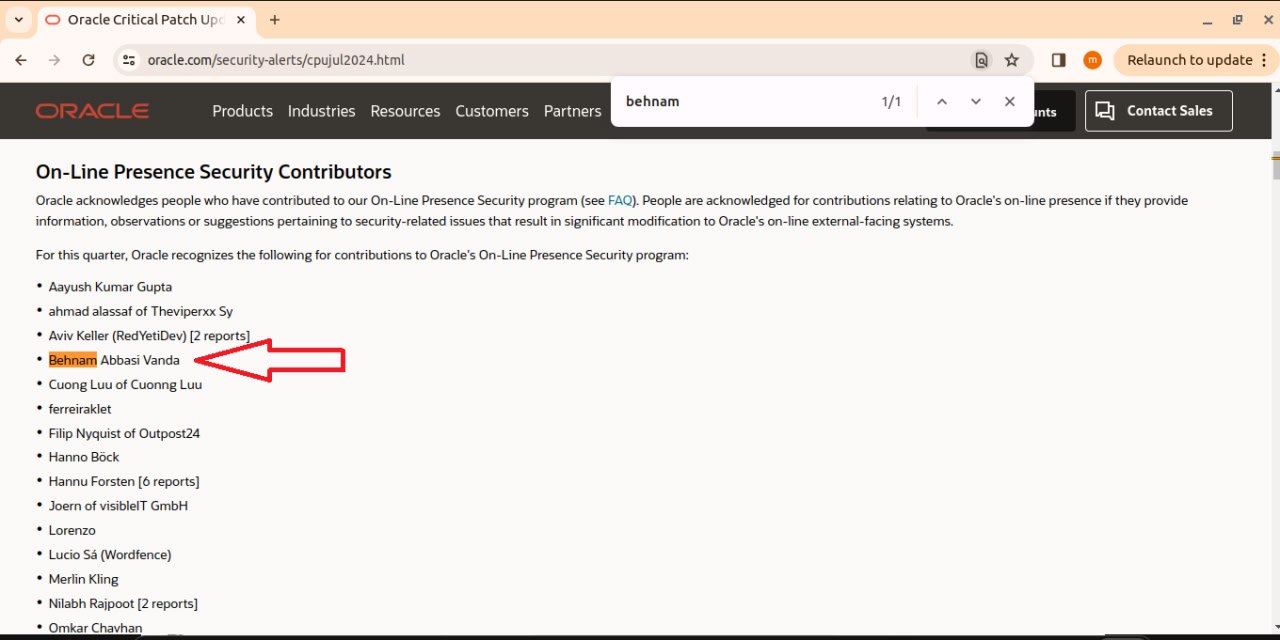Image resolution: width=1280 pixels, height=640 pixels.
Task: Click 'Cuong Luu of Cuonng Luu' entry
Action: click(x=125, y=384)
